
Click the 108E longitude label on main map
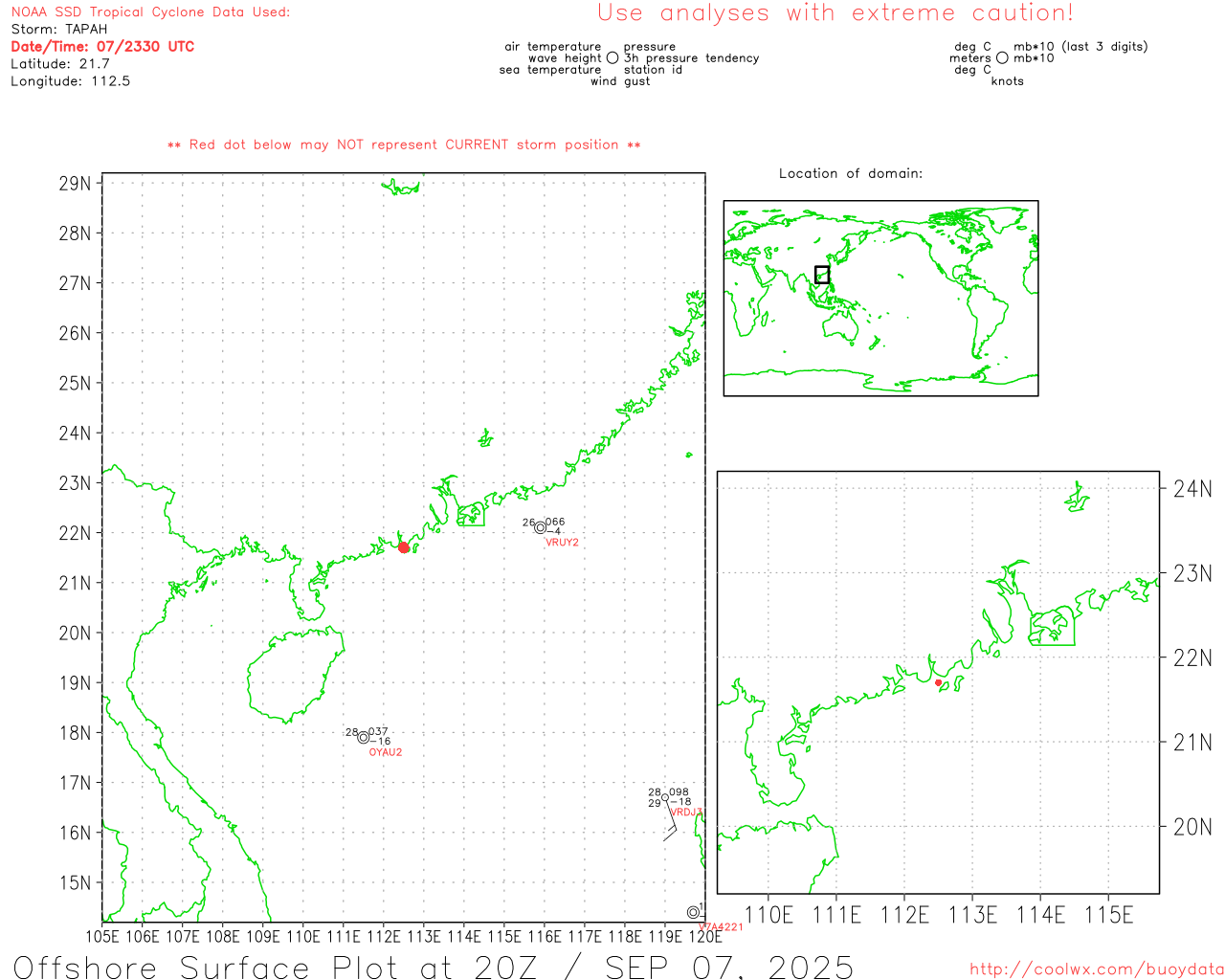pos(223,937)
